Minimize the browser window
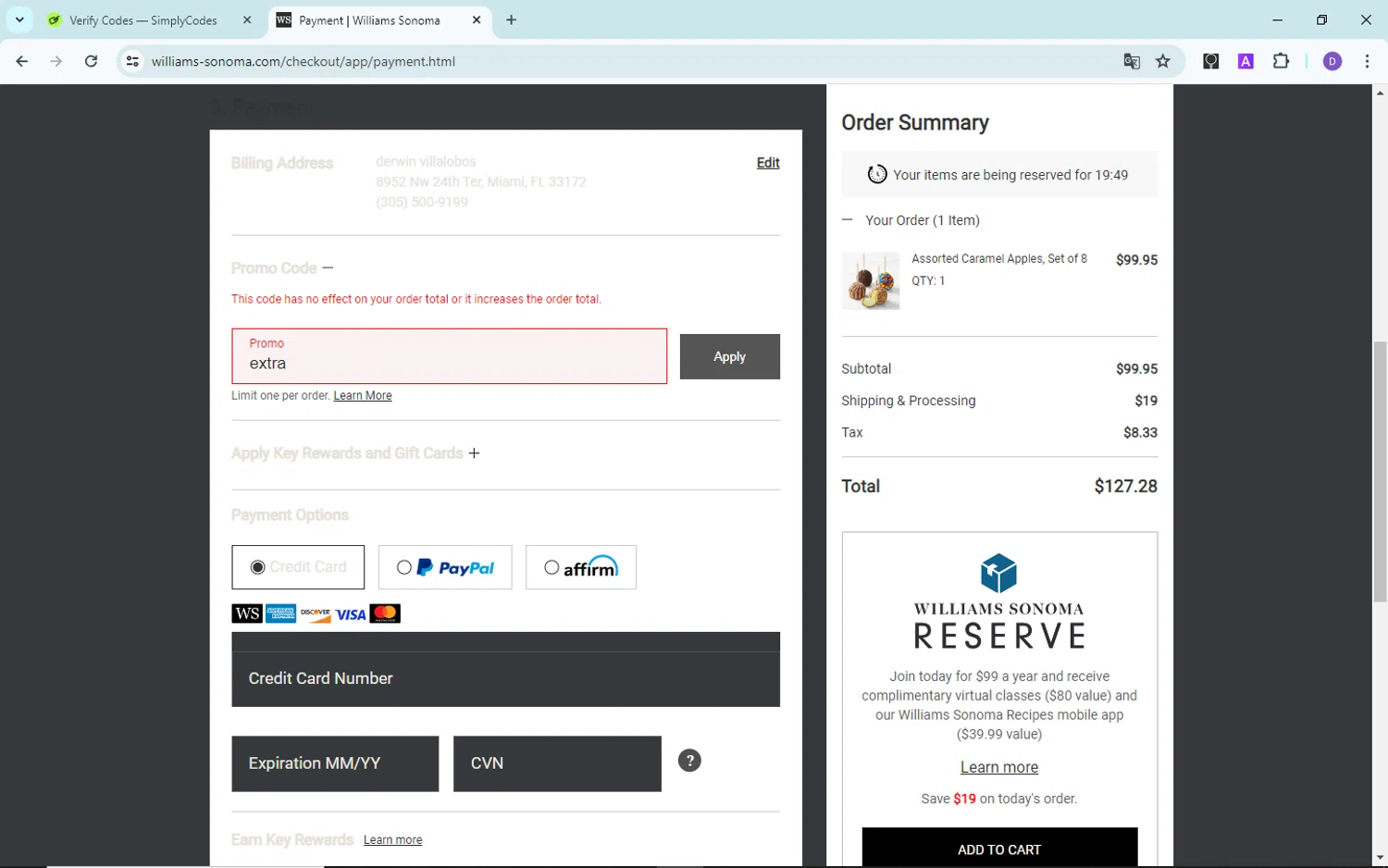Image resolution: width=1388 pixels, height=868 pixels. pyautogui.click(x=1278, y=19)
